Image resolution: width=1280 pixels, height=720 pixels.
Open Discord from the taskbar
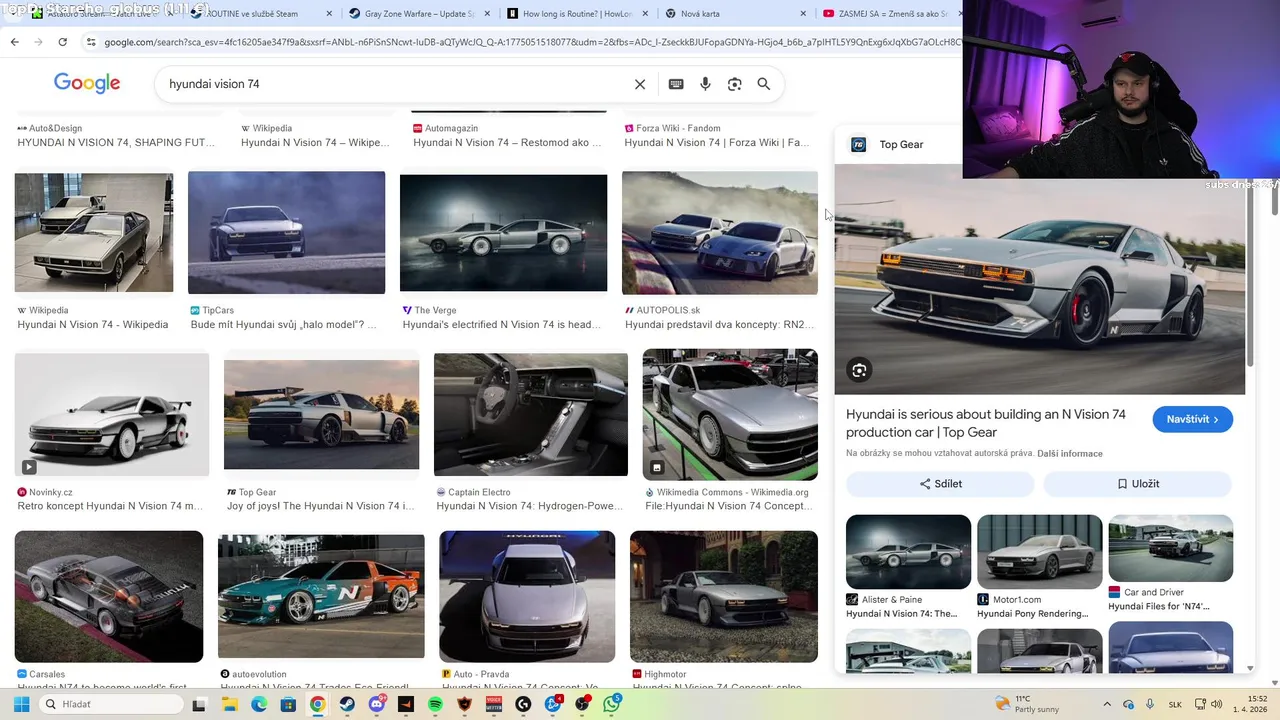377,704
